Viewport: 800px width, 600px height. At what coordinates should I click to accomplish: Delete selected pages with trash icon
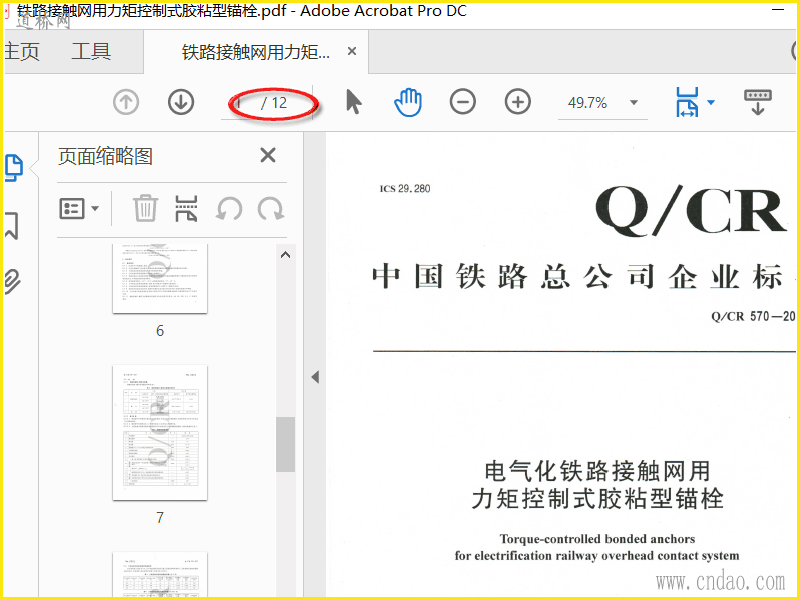(145, 208)
